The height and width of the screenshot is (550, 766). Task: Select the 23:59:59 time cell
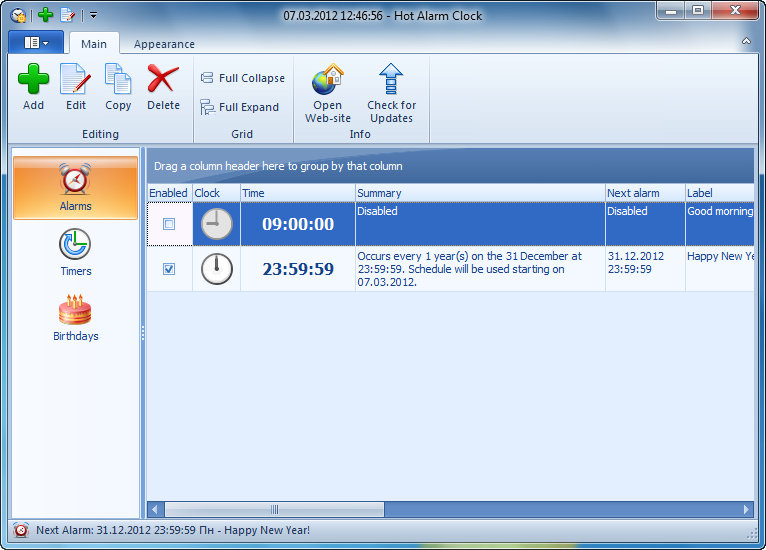(298, 269)
